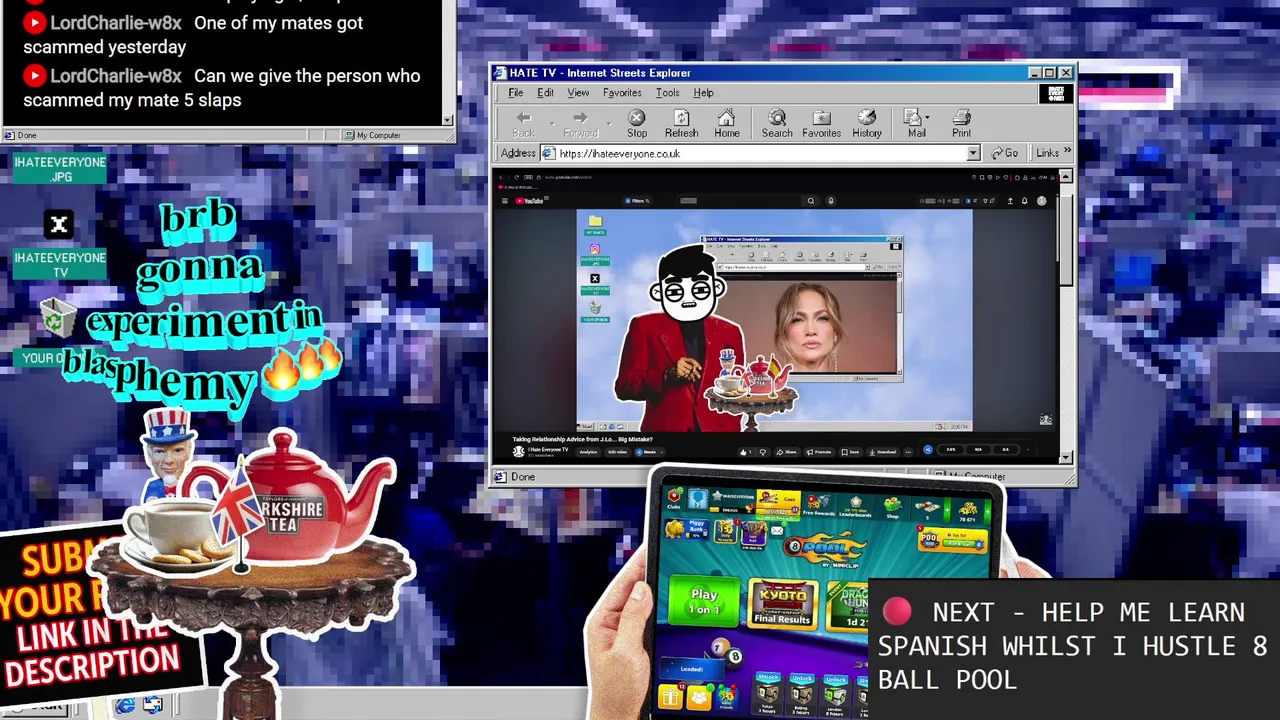The height and width of the screenshot is (720, 1280).
Task: Click the Remix button under the video
Action: 648,452
